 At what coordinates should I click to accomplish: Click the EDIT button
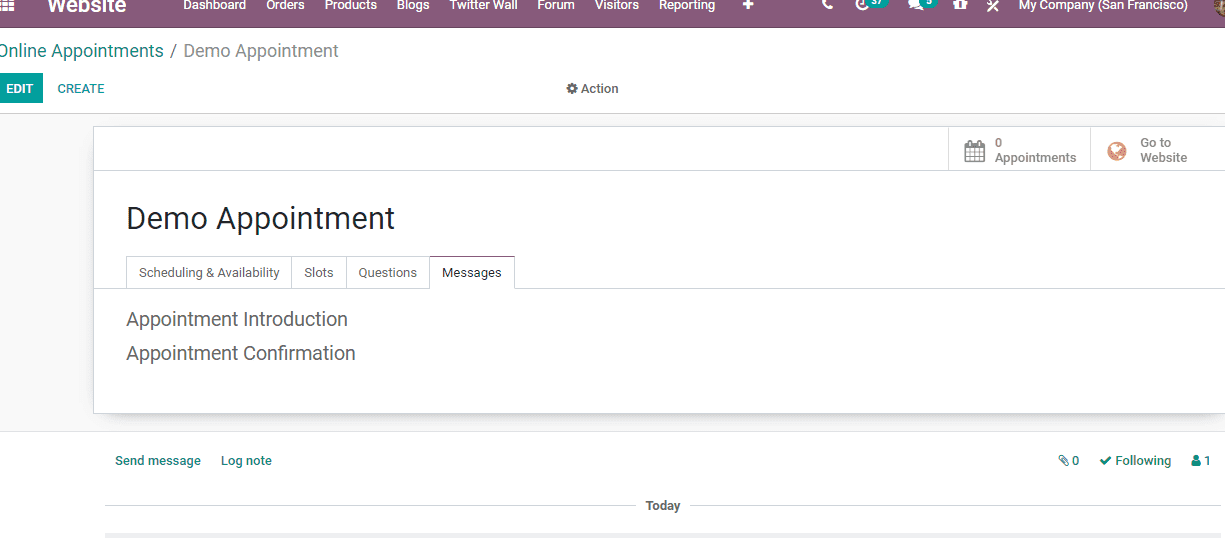point(20,89)
